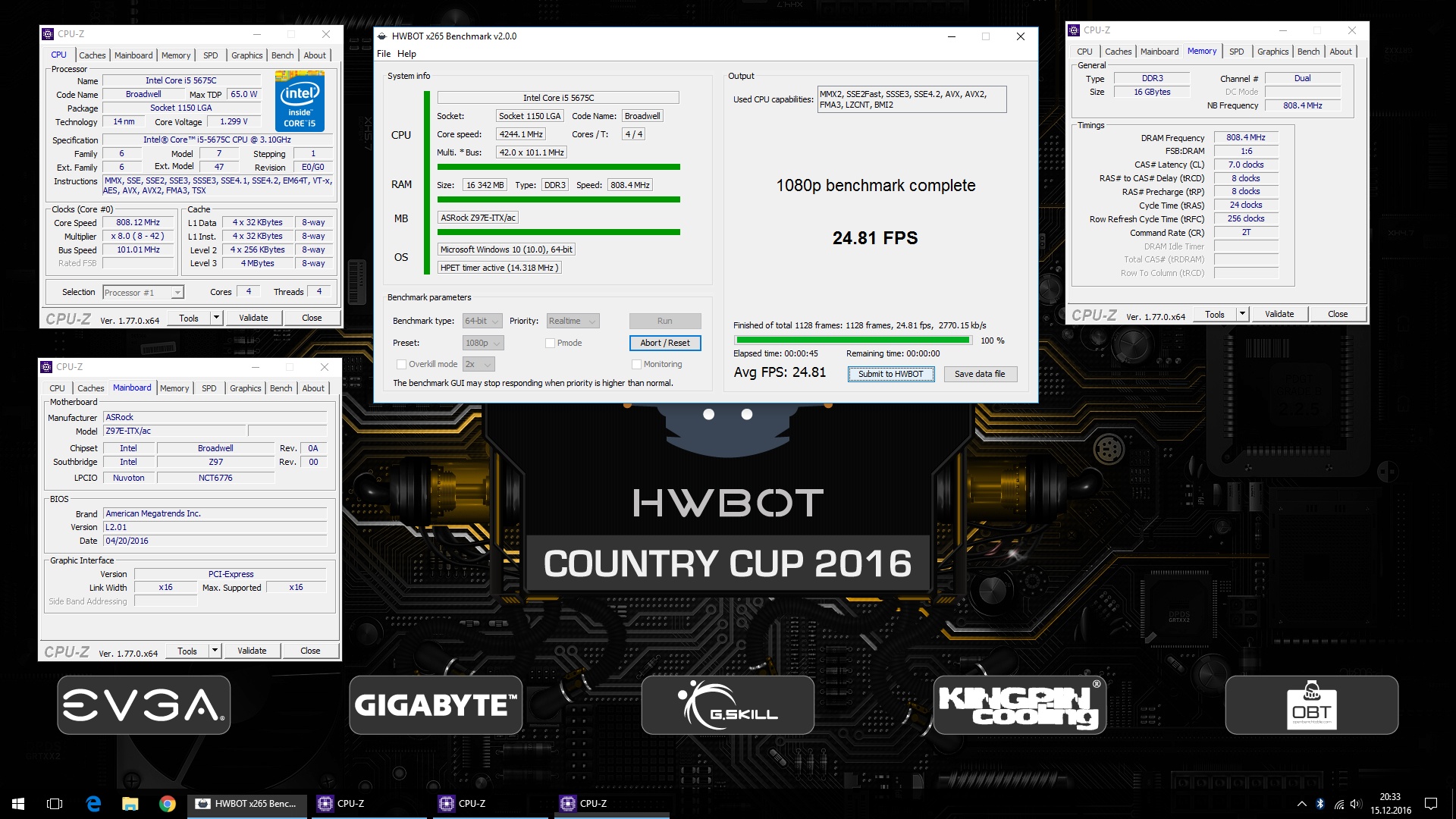Open Action Center notification icon
Image resolution: width=1456 pixels, height=819 pixels.
[1431, 804]
